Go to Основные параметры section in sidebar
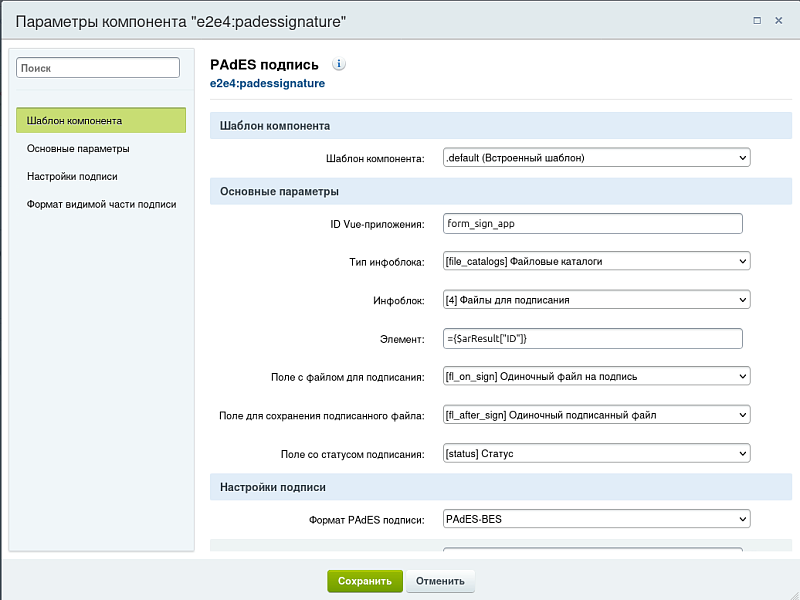 [78, 149]
